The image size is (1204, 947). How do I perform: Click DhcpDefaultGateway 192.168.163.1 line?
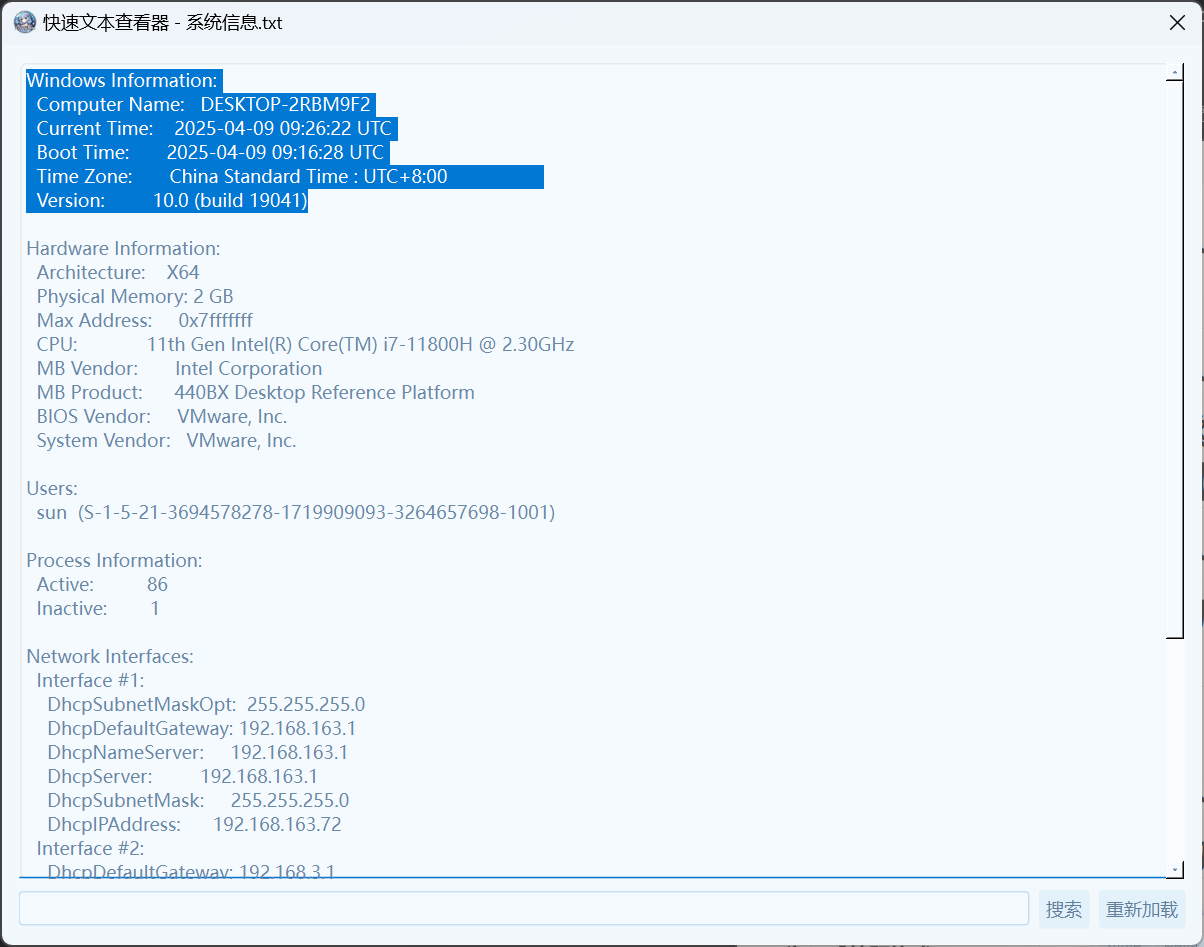tap(202, 729)
